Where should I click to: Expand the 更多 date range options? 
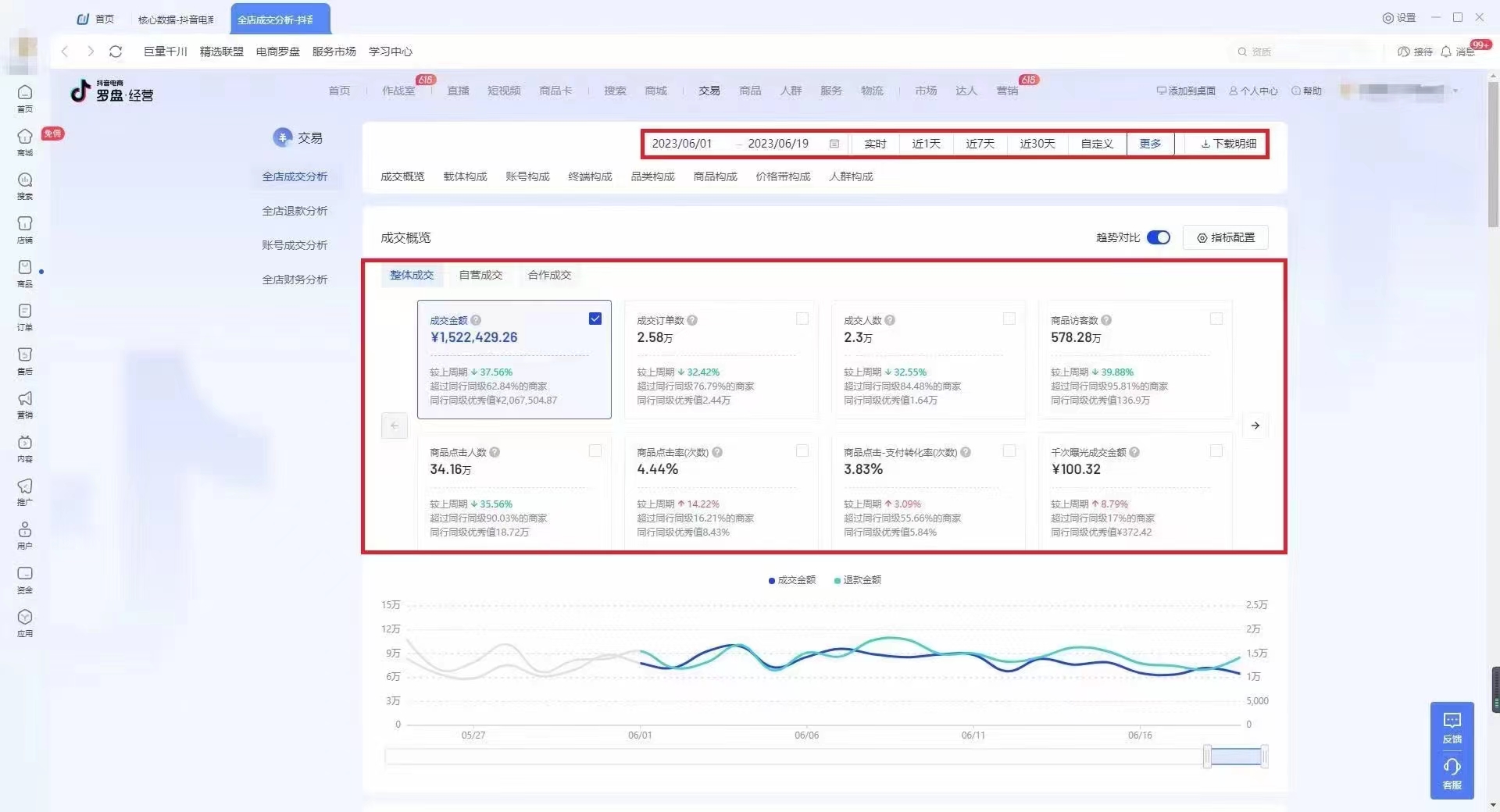pyautogui.click(x=1150, y=144)
